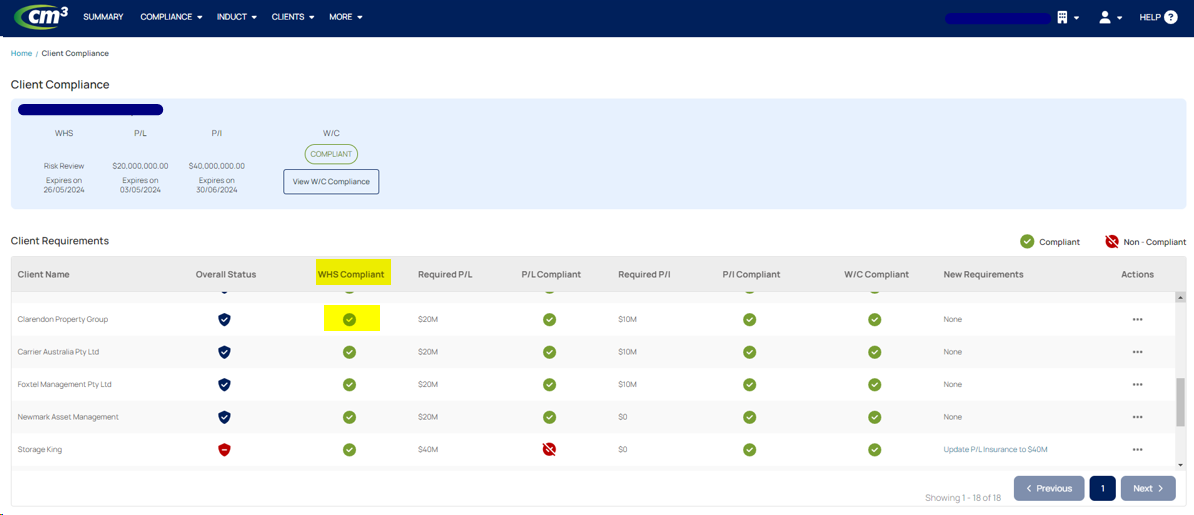
Task: Open the SUMMARY page
Action: pyautogui.click(x=104, y=17)
